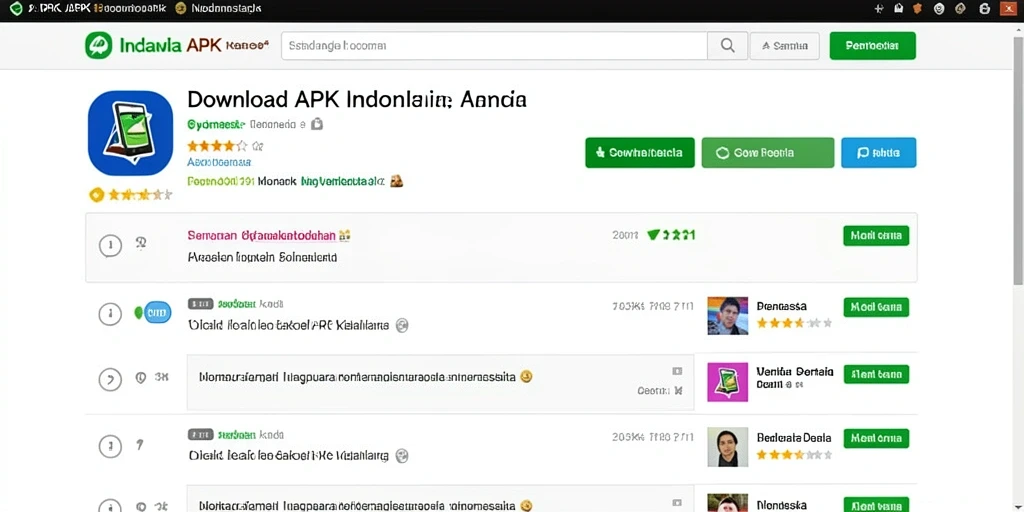The width and height of the screenshot is (1024, 512).
Task: Click the yellow emoji after the pink title
Action: coord(344,235)
